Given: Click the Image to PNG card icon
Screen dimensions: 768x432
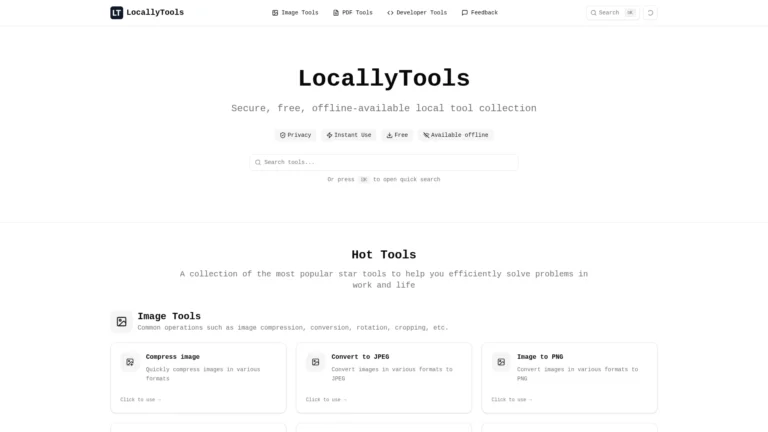Looking at the screenshot, I should point(501,362).
